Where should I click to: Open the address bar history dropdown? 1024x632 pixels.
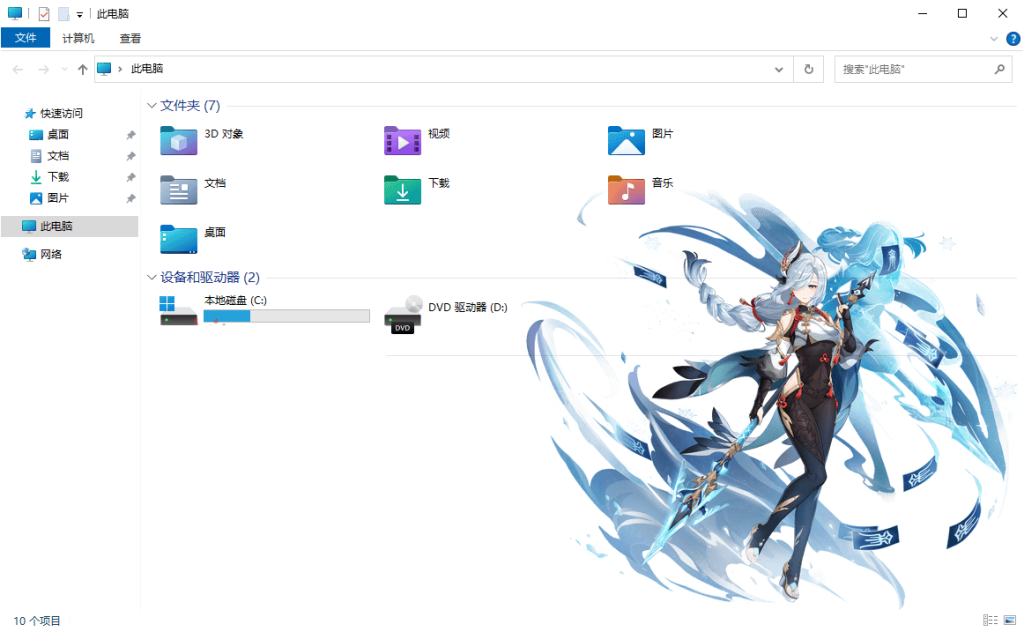pyautogui.click(x=779, y=69)
